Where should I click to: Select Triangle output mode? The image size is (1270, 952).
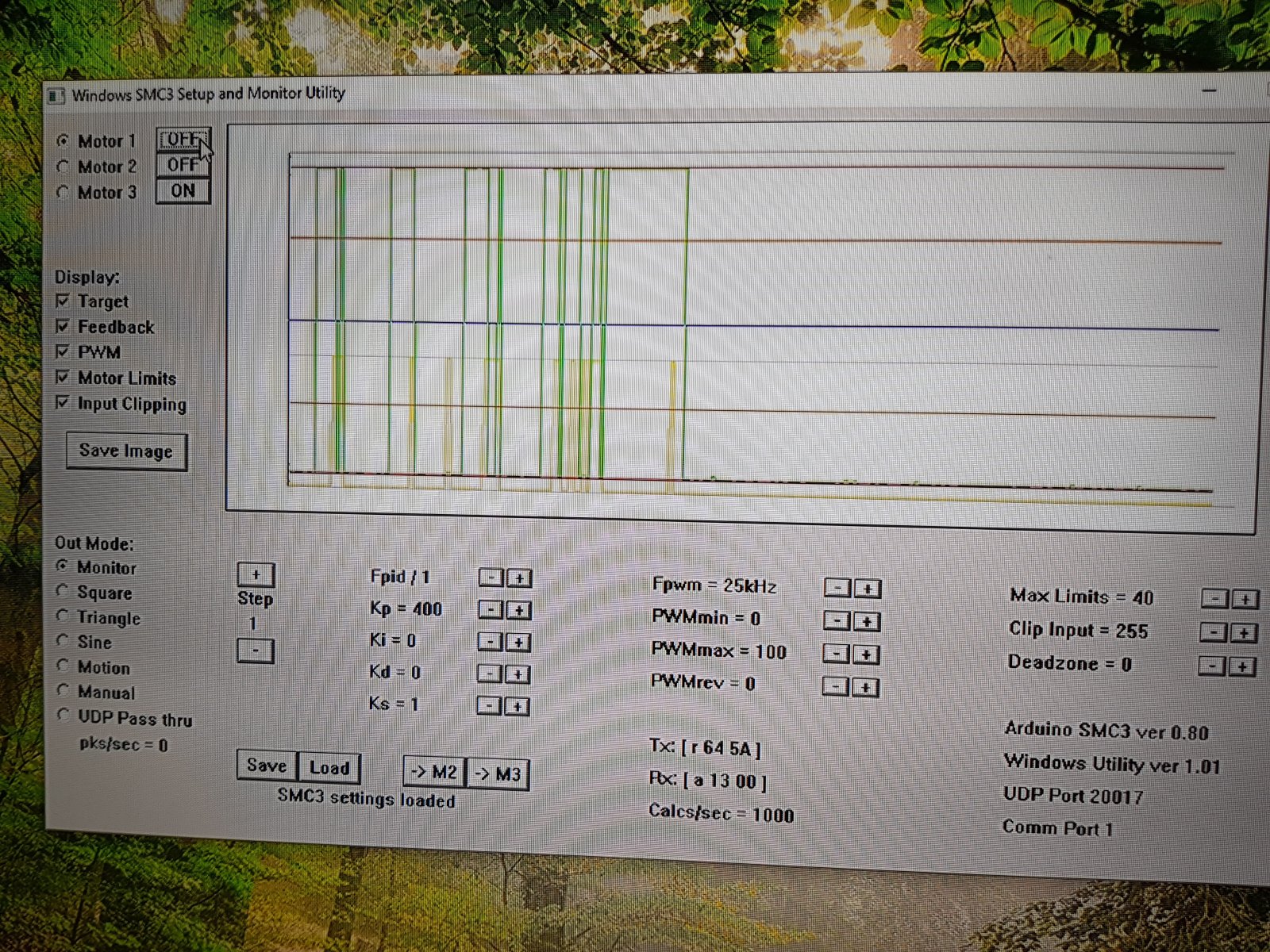coord(62,616)
